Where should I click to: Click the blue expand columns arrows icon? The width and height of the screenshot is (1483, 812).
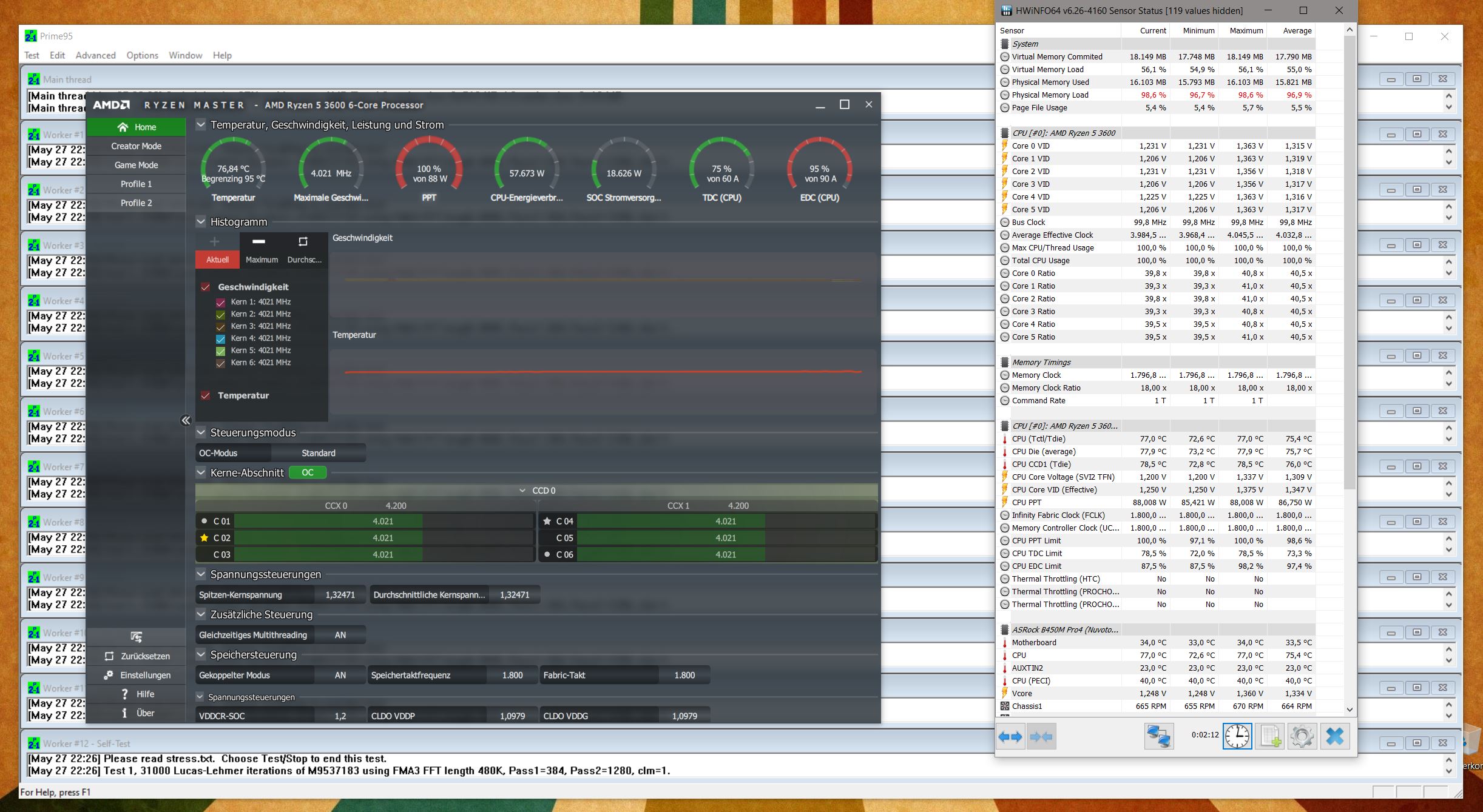click(x=1010, y=737)
